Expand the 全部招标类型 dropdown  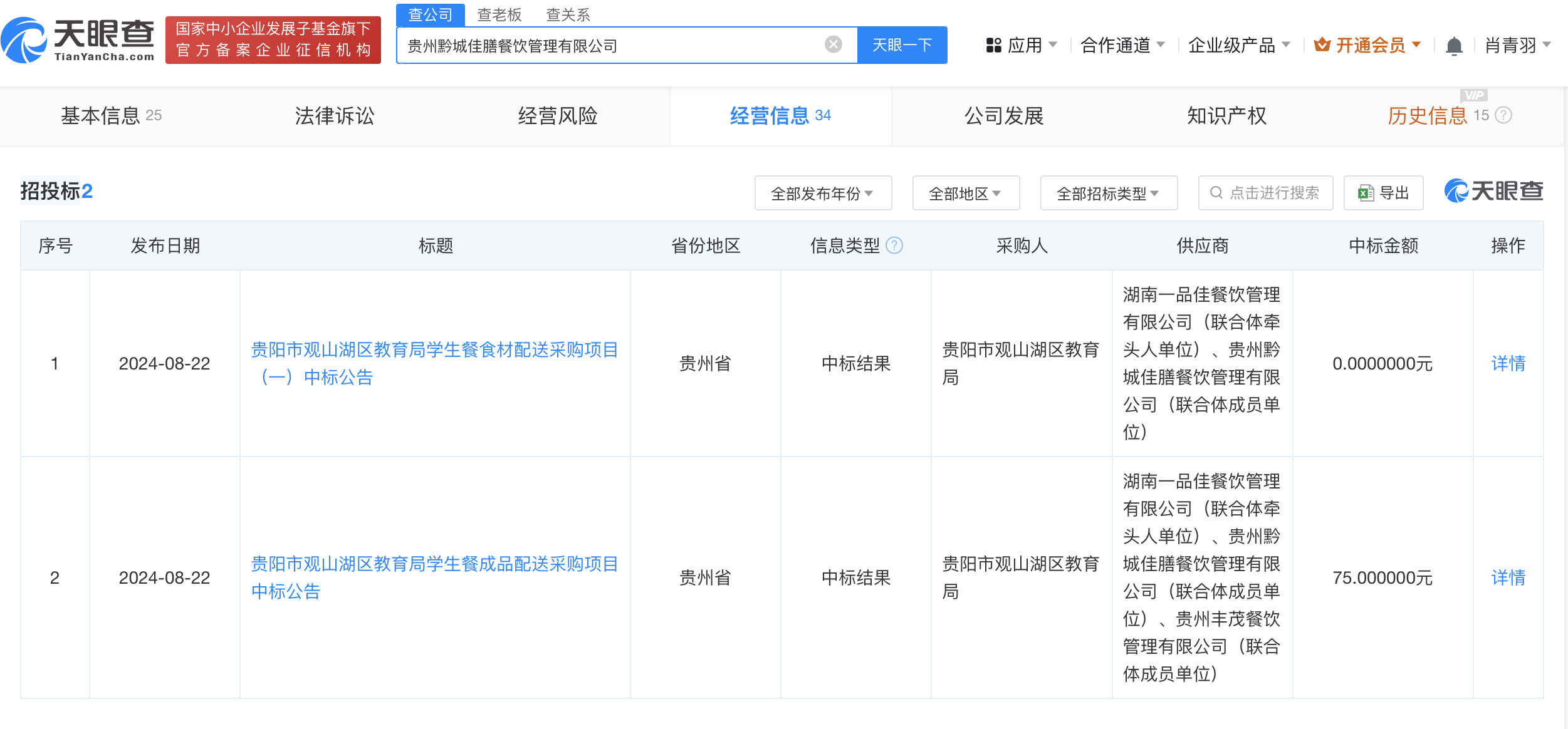(1109, 193)
